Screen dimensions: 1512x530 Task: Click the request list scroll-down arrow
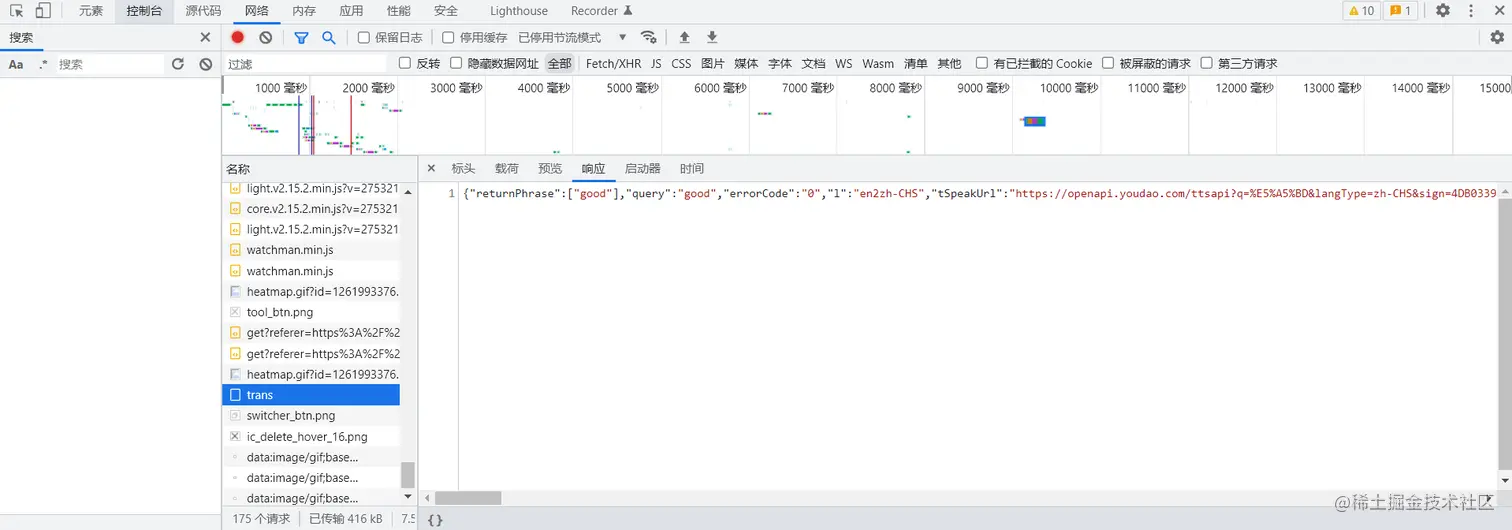(408, 496)
